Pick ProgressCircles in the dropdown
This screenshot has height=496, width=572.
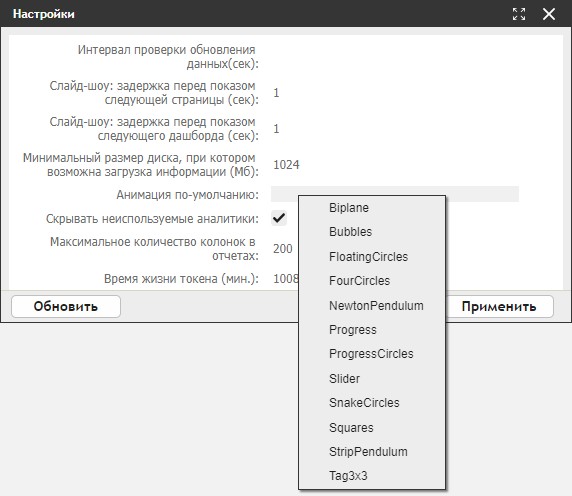point(372,354)
